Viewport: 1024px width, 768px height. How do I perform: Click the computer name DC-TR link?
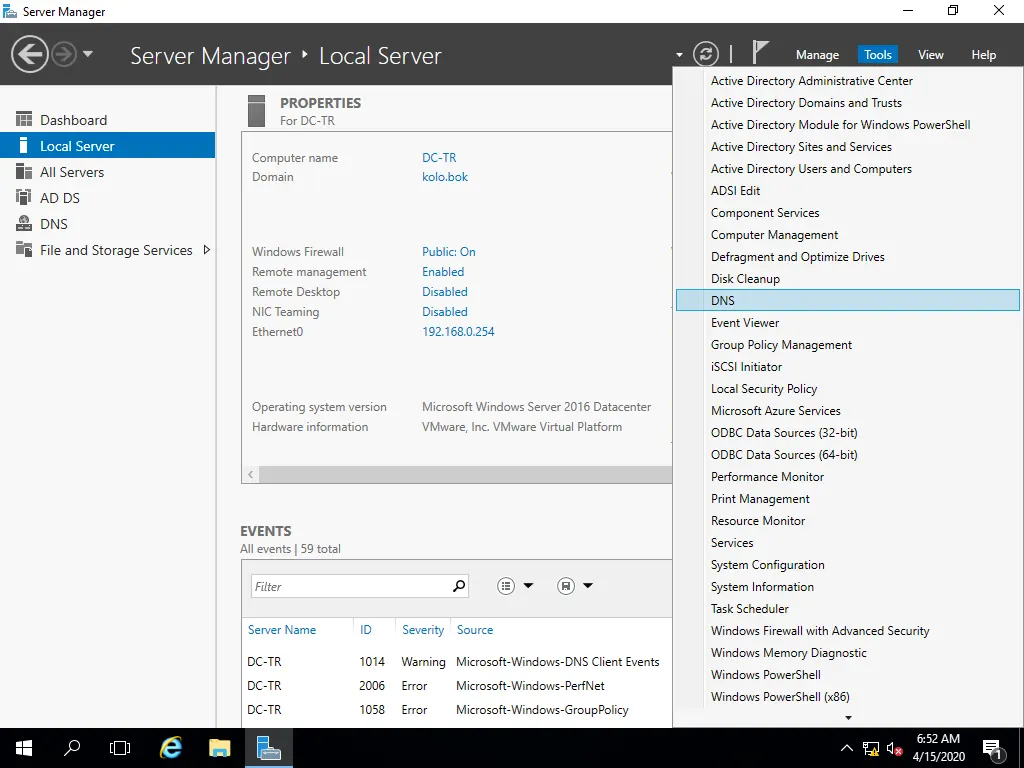click(439, 157)
